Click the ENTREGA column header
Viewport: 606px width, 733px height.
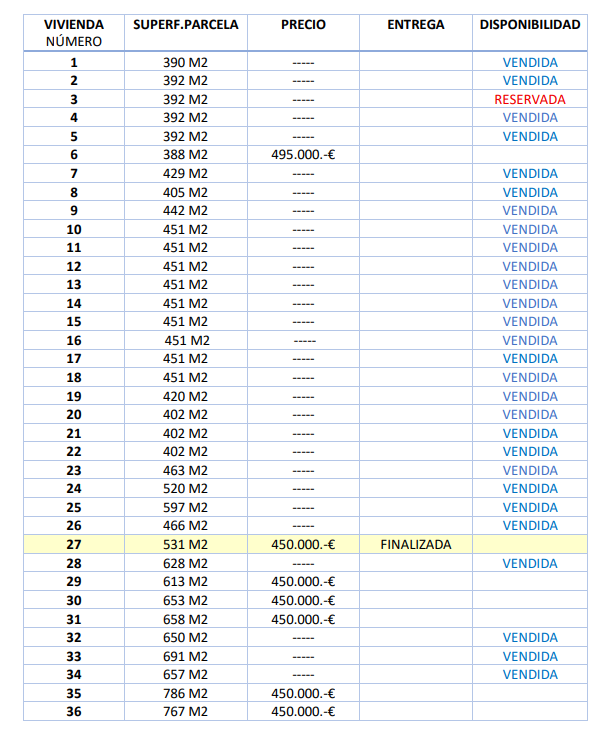point(415,25)
